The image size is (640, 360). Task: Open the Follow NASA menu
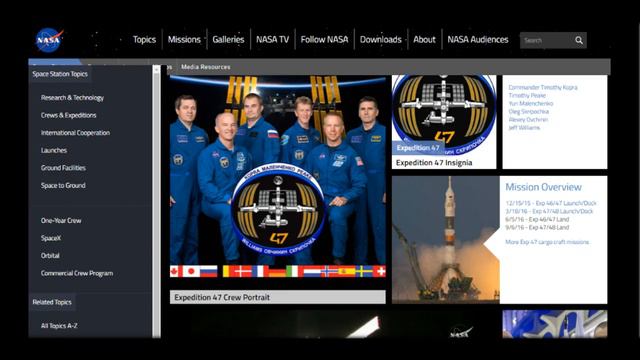pyautogui.click(x=324, y=40)
